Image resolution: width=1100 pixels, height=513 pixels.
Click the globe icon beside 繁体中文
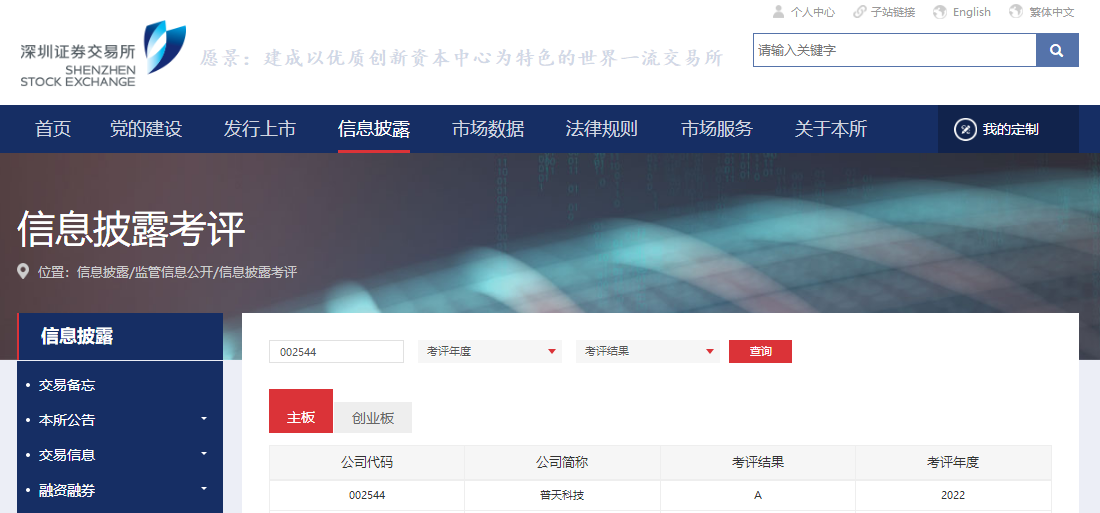(1016, 12)
